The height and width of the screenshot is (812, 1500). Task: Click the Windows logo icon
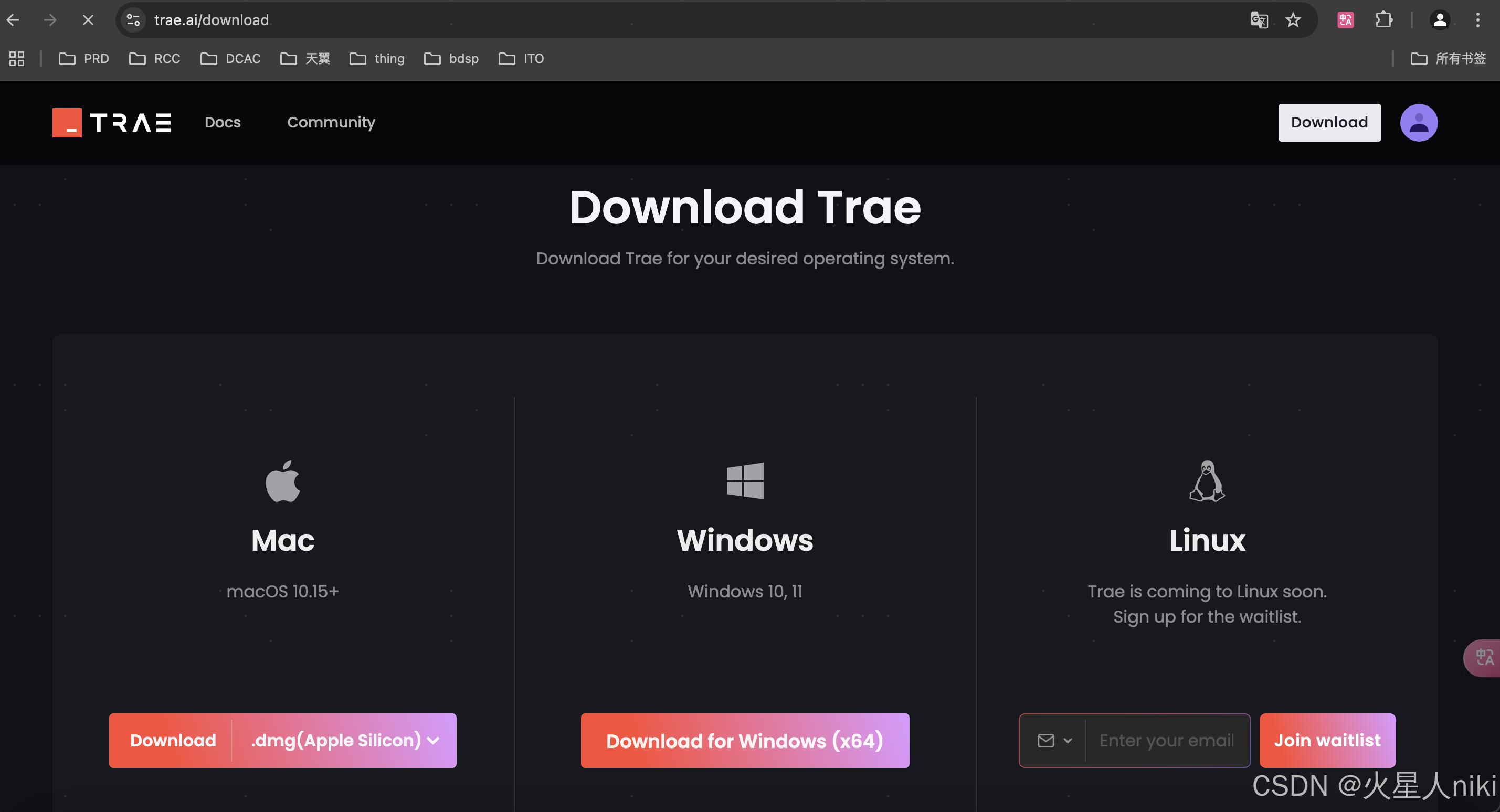[745, 481]
